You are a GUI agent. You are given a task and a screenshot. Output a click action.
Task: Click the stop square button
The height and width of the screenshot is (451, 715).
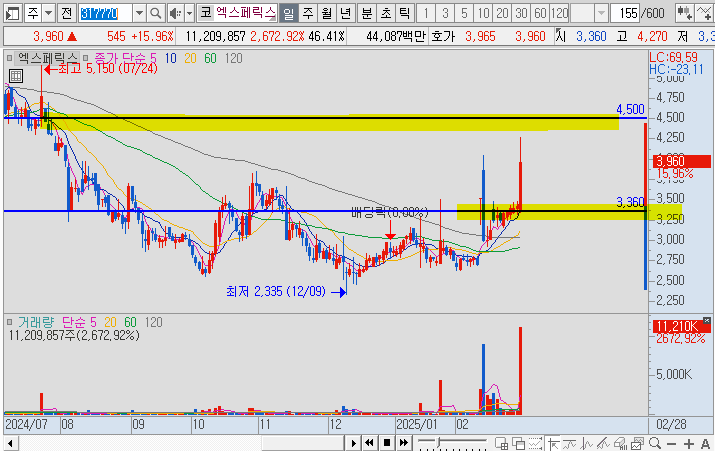click(387, 443)
